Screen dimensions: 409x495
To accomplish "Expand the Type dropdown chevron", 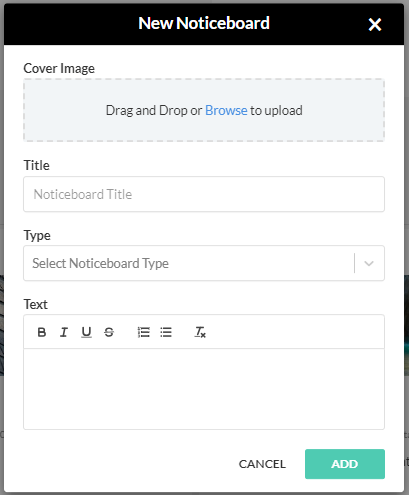I will coord(369,263).
